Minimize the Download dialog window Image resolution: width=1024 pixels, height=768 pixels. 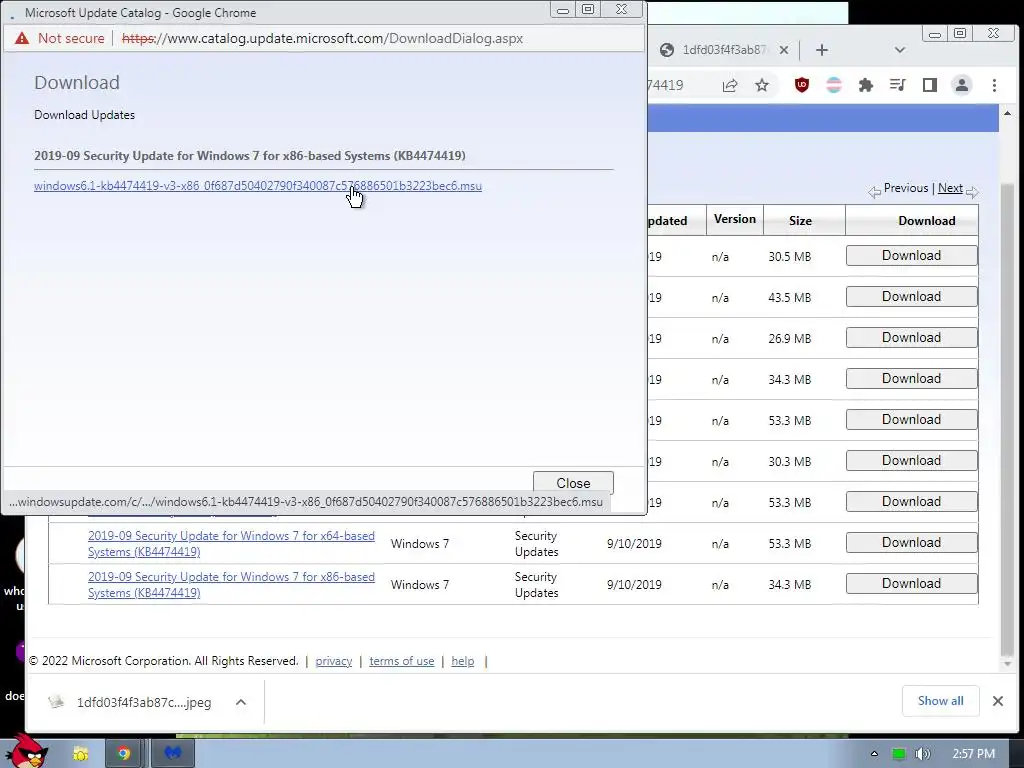click(x=563, y=9)
